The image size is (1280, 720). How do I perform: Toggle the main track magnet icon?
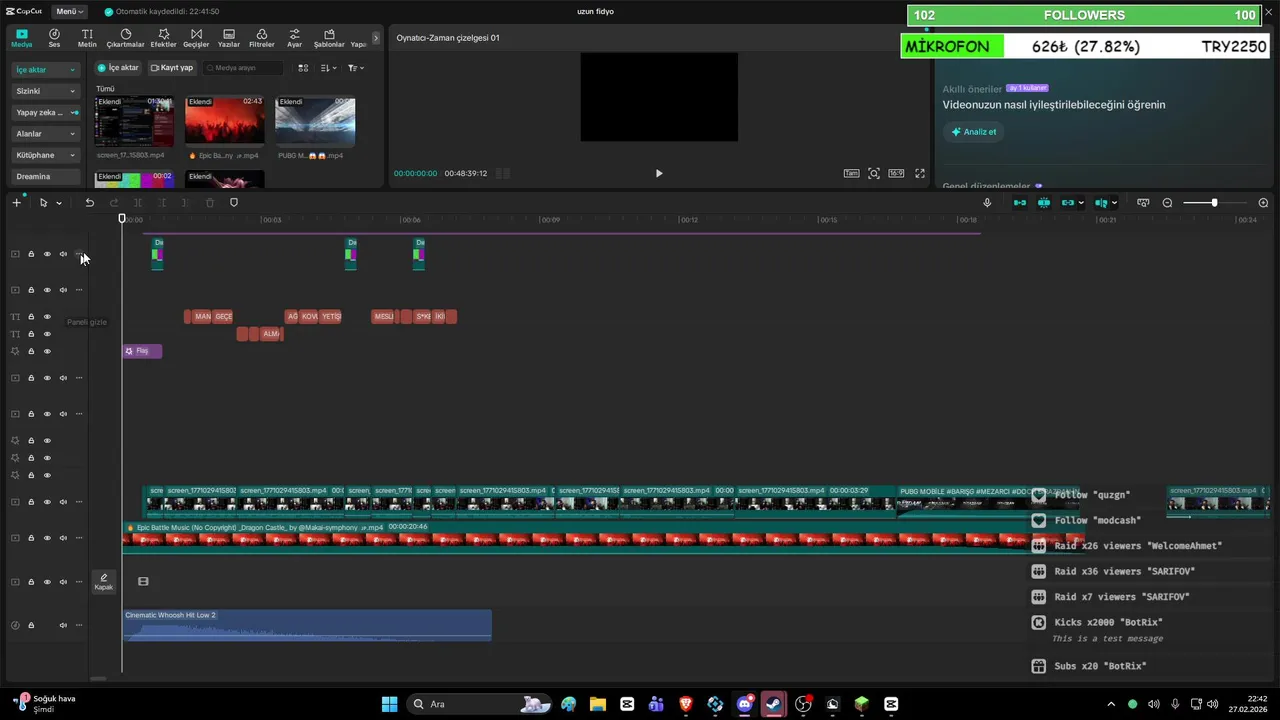click(1020, 203)
